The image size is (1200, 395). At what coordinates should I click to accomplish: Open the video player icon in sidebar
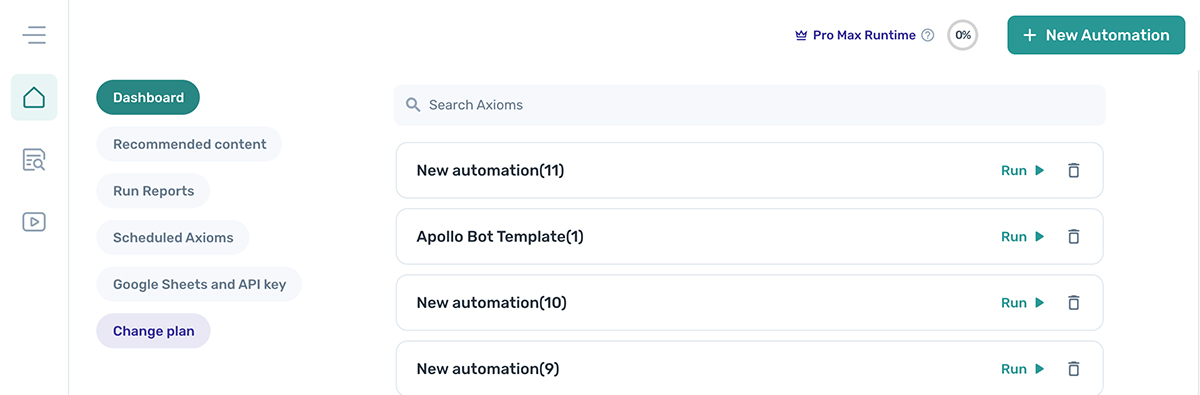(x=34, y=222)
